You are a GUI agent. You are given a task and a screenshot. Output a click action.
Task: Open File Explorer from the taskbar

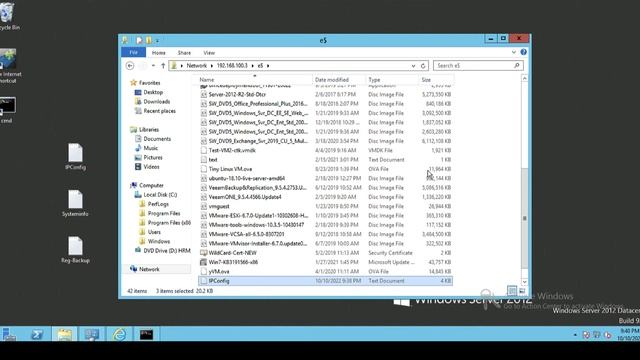pos(64,334)
